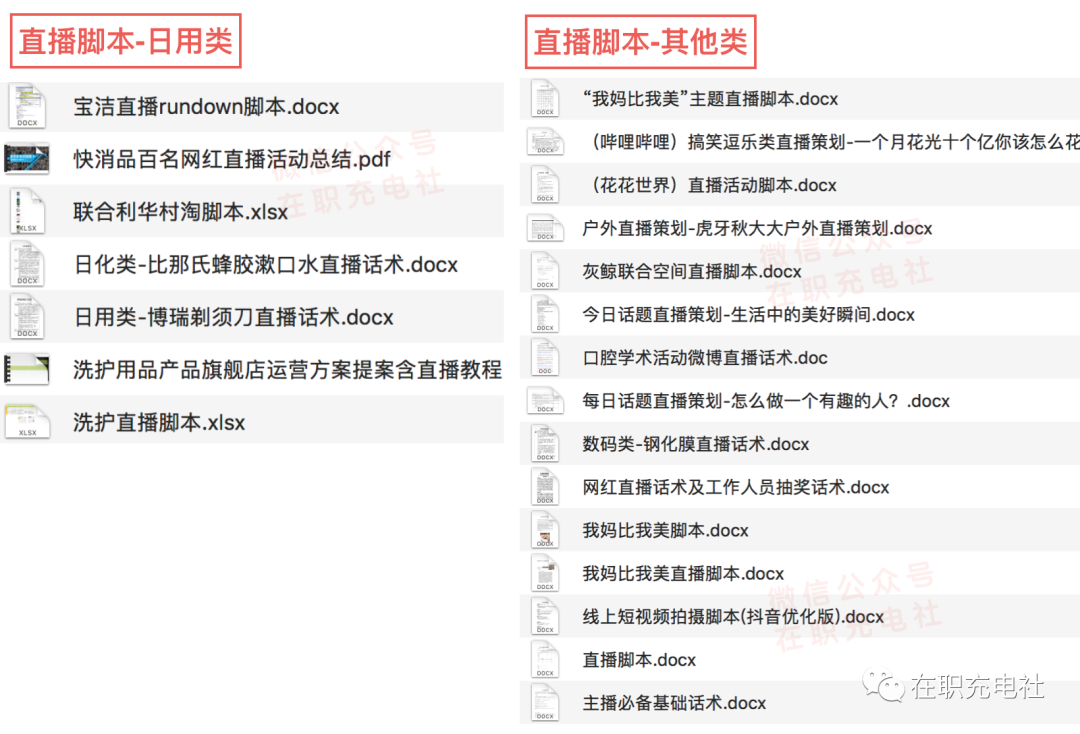Click the XLSX icon for 联合利华村淘脚本
The width and height of the screenshot is (1080, 734).
pos(27,211)
